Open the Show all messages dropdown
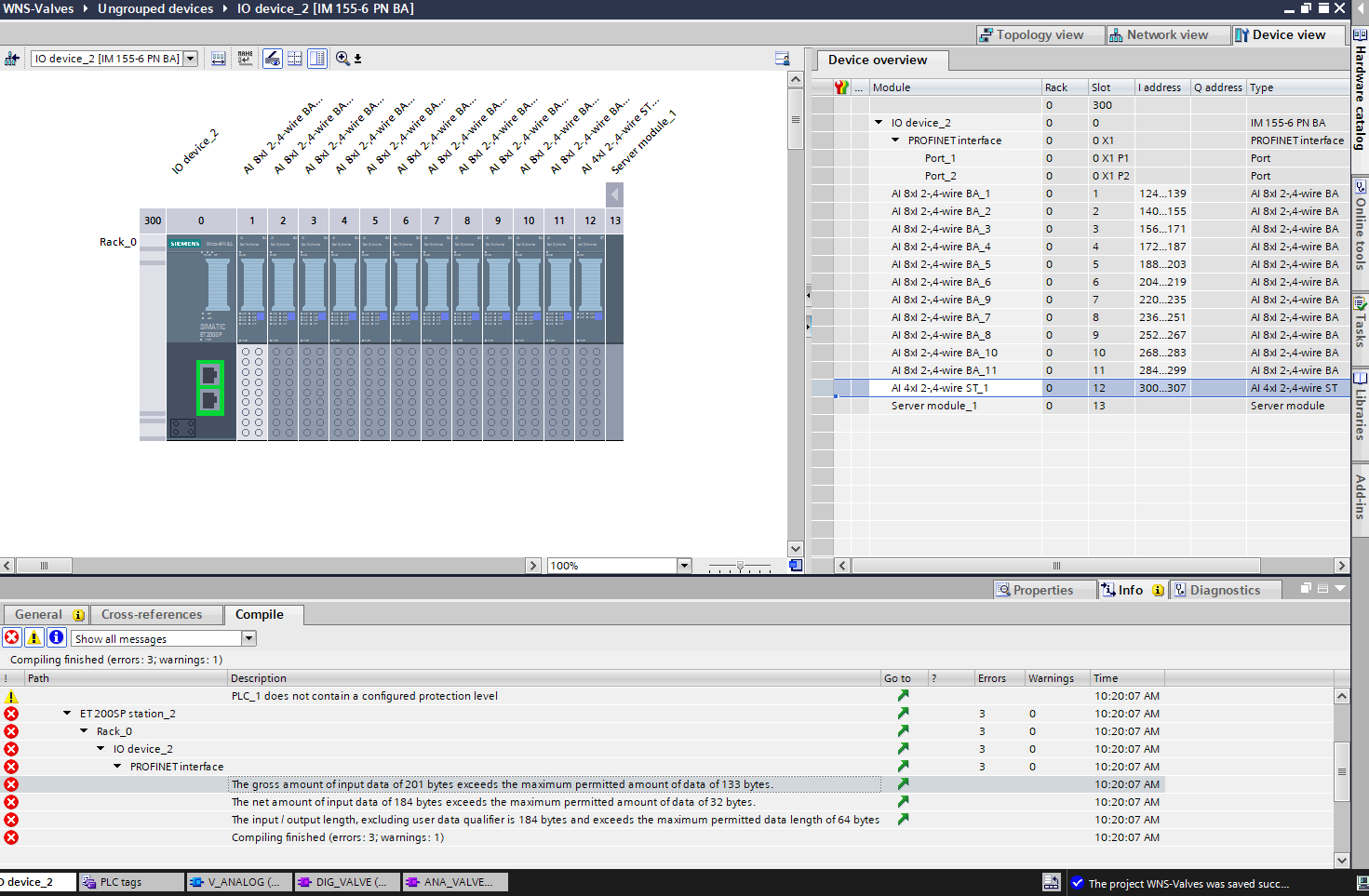This screenshot has width=1369, height=896. pos(248,638)
